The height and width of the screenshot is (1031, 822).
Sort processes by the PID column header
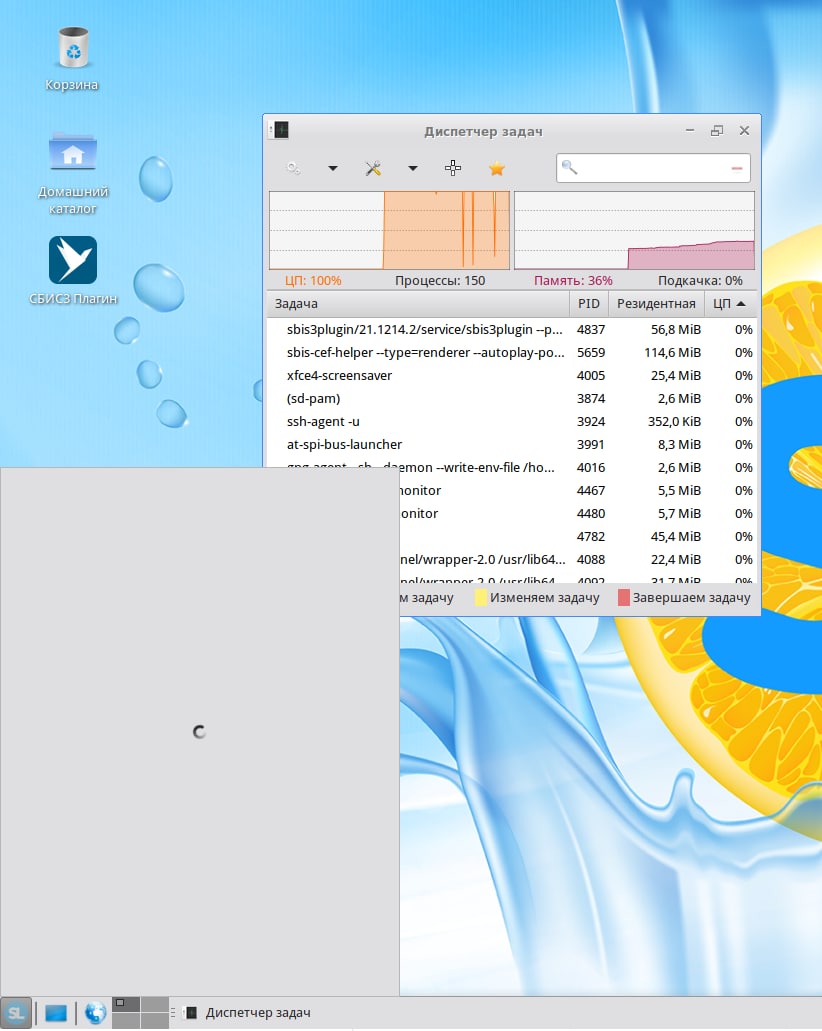589,304
